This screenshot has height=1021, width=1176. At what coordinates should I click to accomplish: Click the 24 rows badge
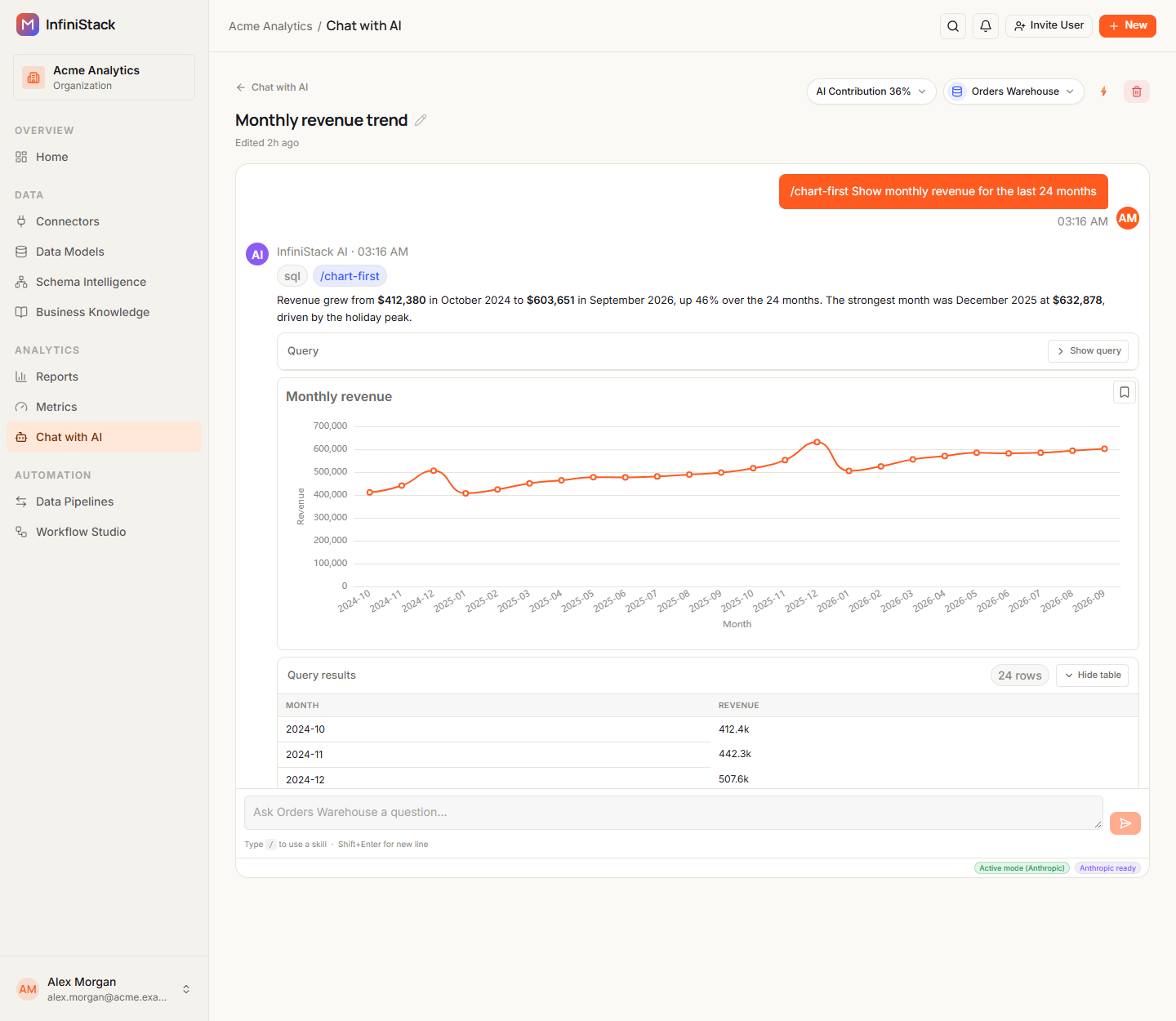(1020, 675)
